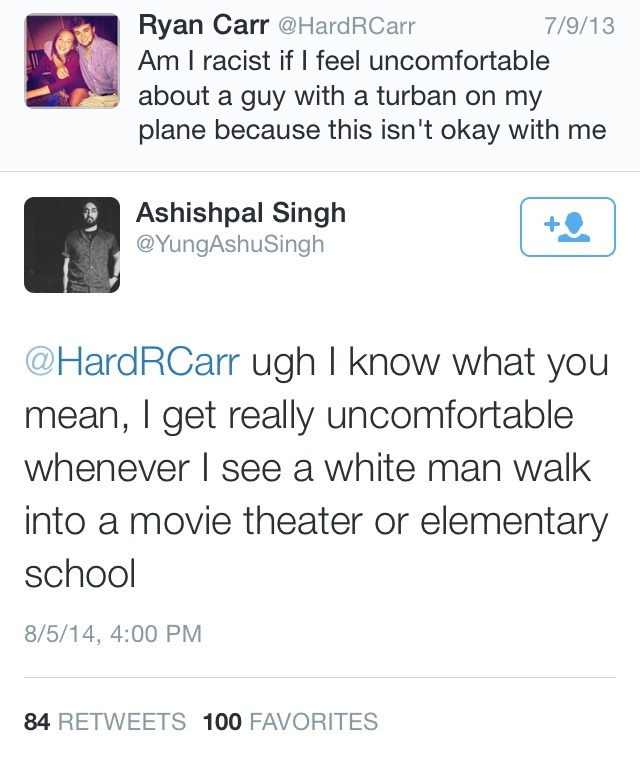View the 100 Favorites list
640x757 pixels.
(x=290, y=721)
